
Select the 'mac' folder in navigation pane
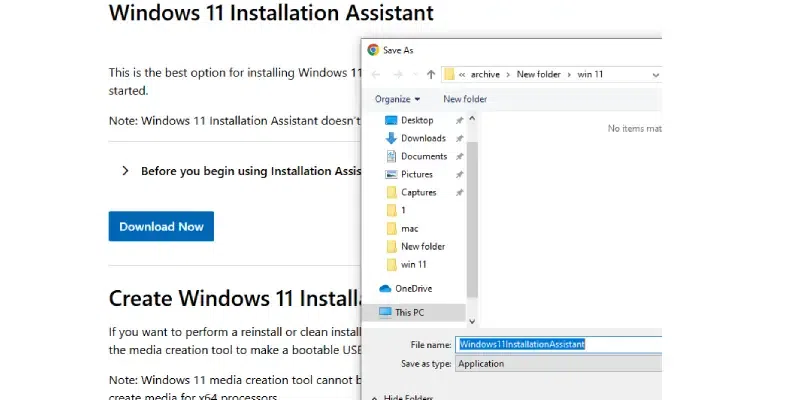coord(409,229)
